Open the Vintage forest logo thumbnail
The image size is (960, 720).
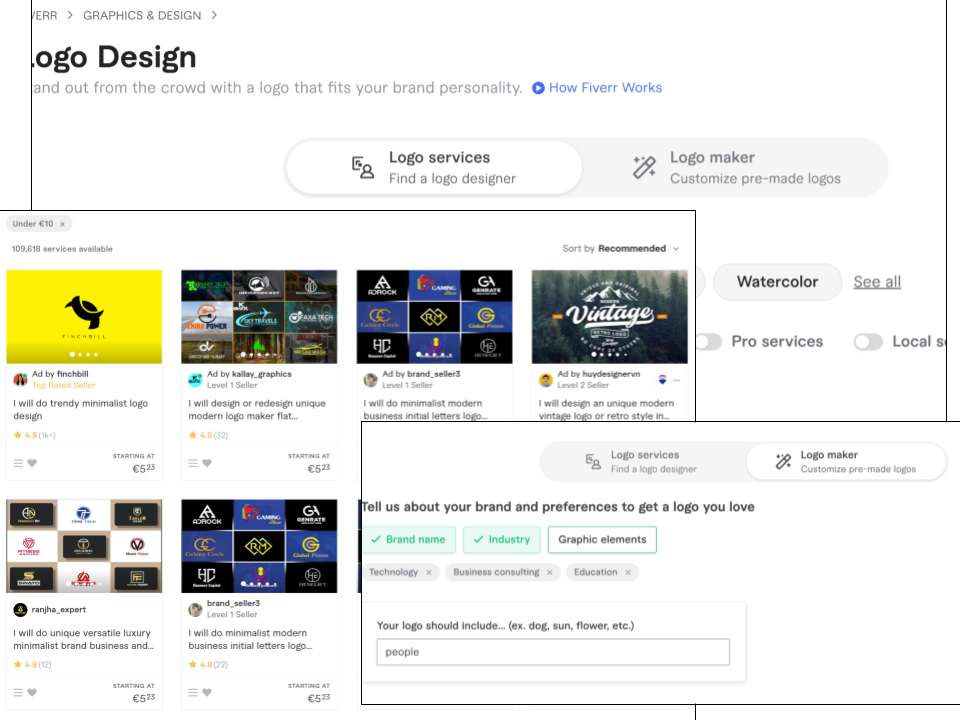pos(609,317)
